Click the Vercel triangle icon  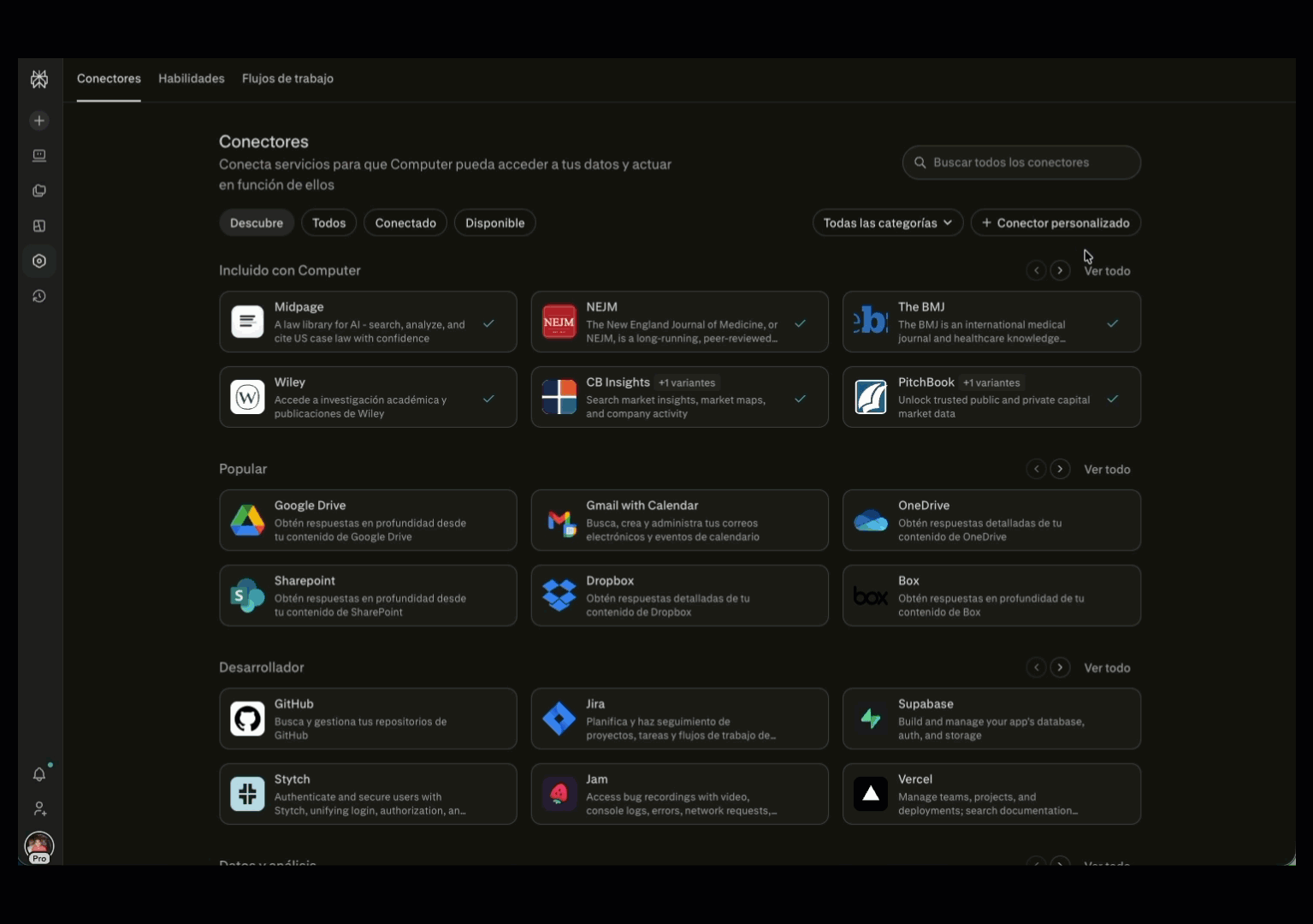[871, 794]
